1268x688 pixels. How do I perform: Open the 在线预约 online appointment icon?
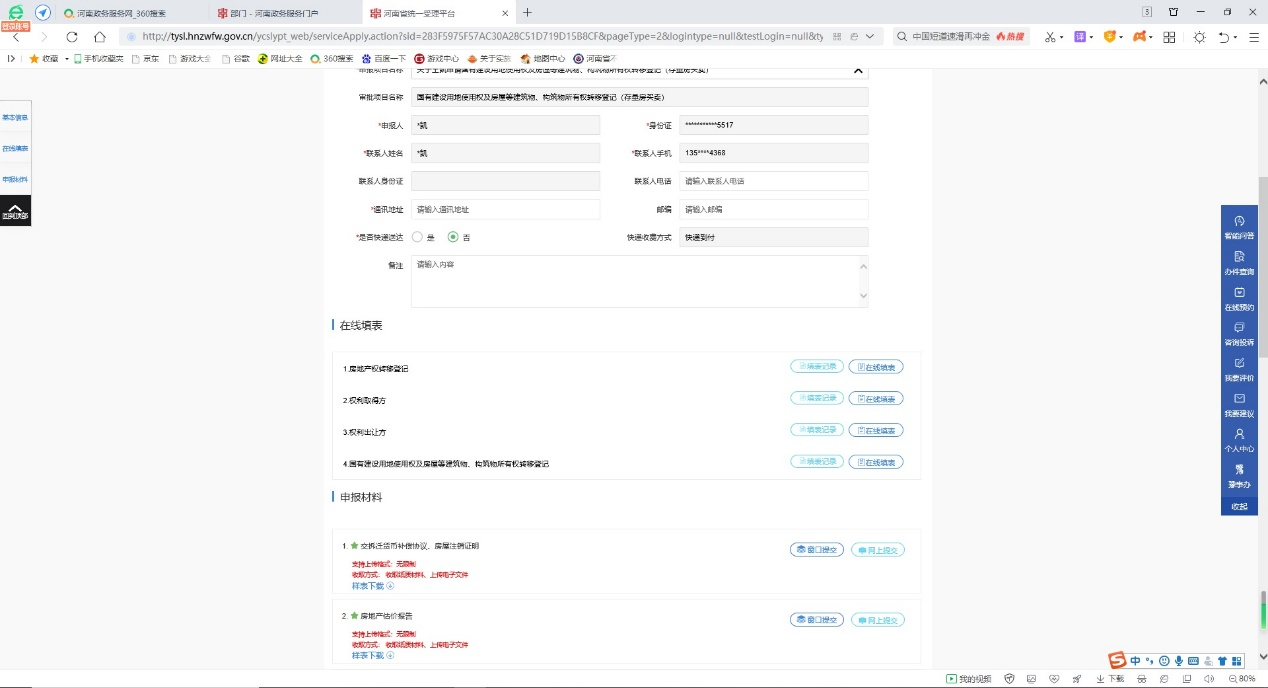pos(1239,299)
